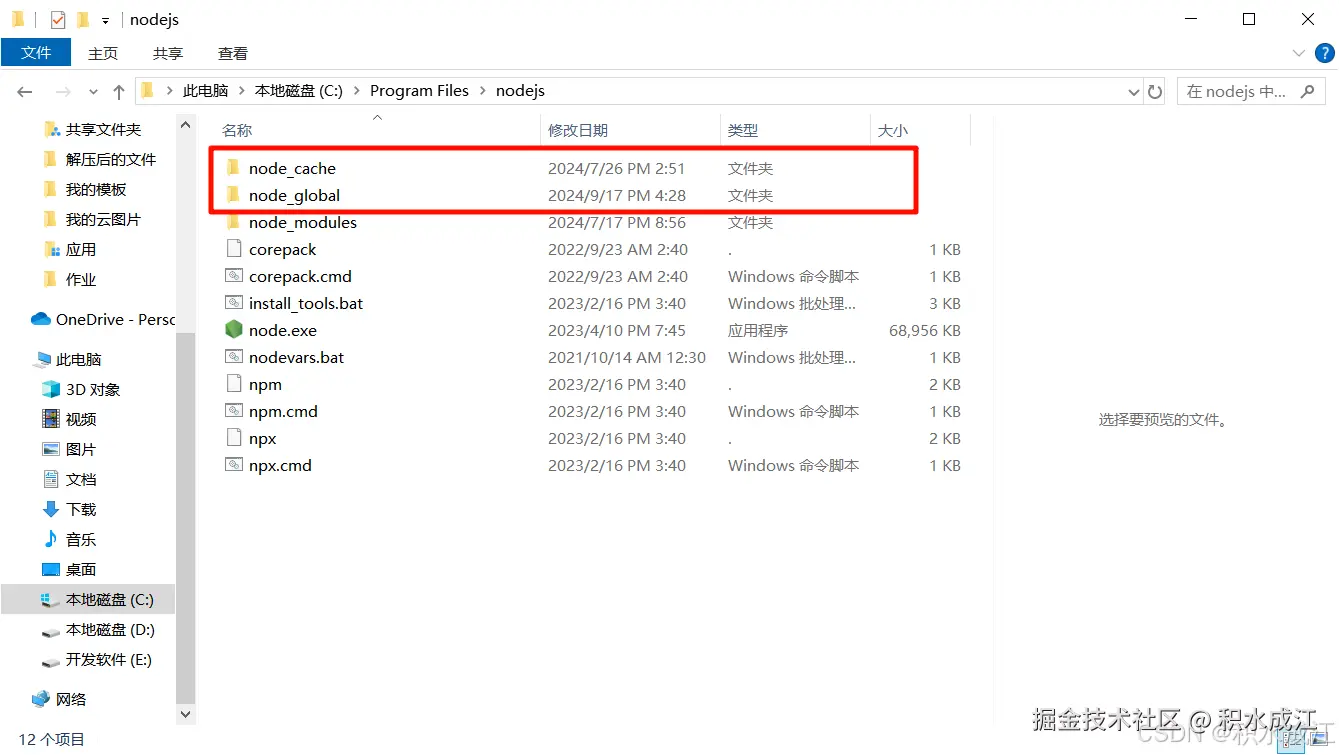Click the navigation pane scrollbar down arrow

pyautogui.click(x=185, y=714)
